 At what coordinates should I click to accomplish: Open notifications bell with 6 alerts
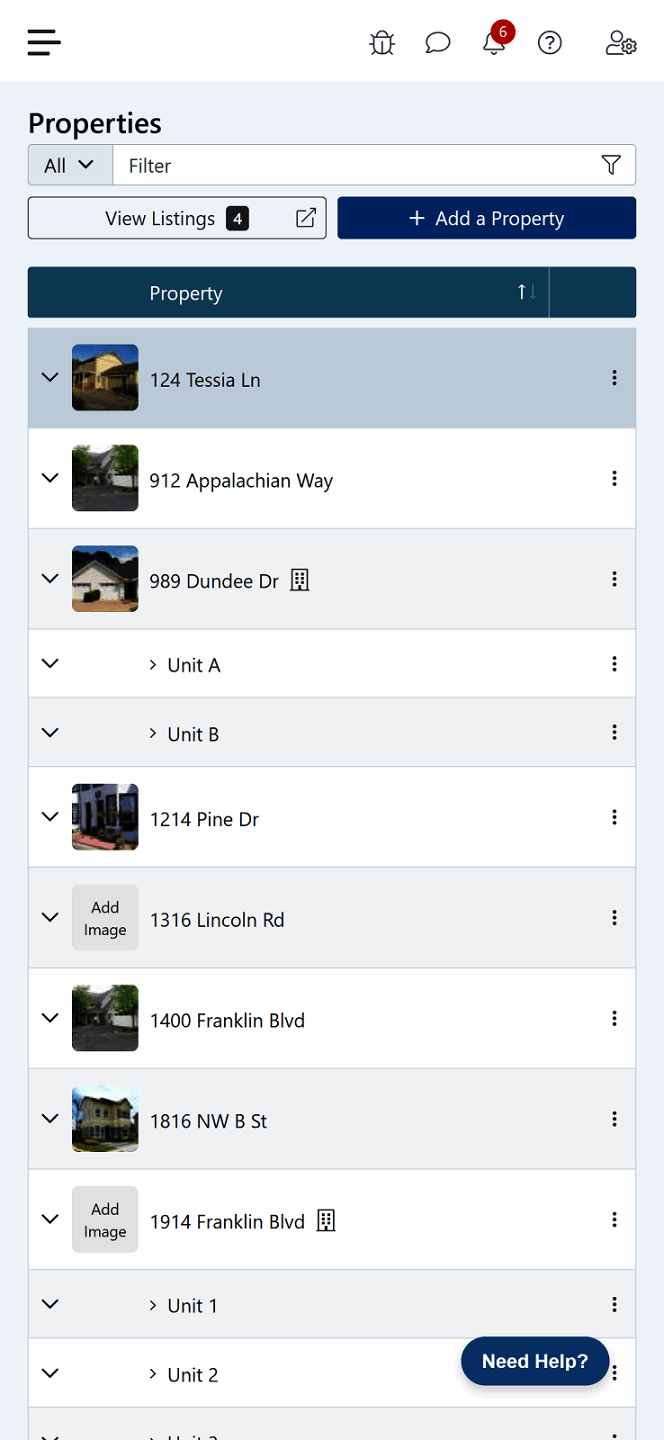click(494, 43)
